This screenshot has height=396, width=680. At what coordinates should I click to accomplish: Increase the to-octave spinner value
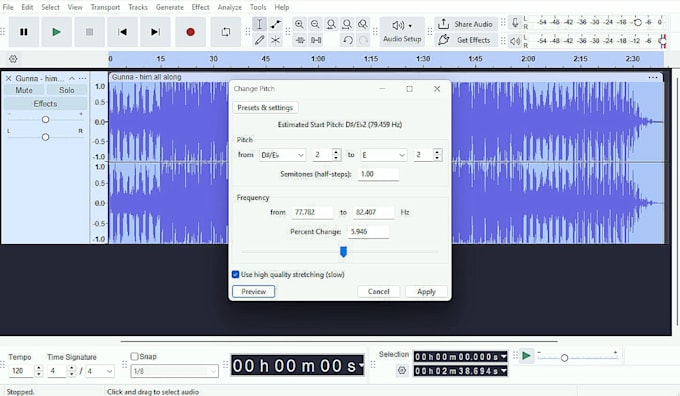point(438,152)
